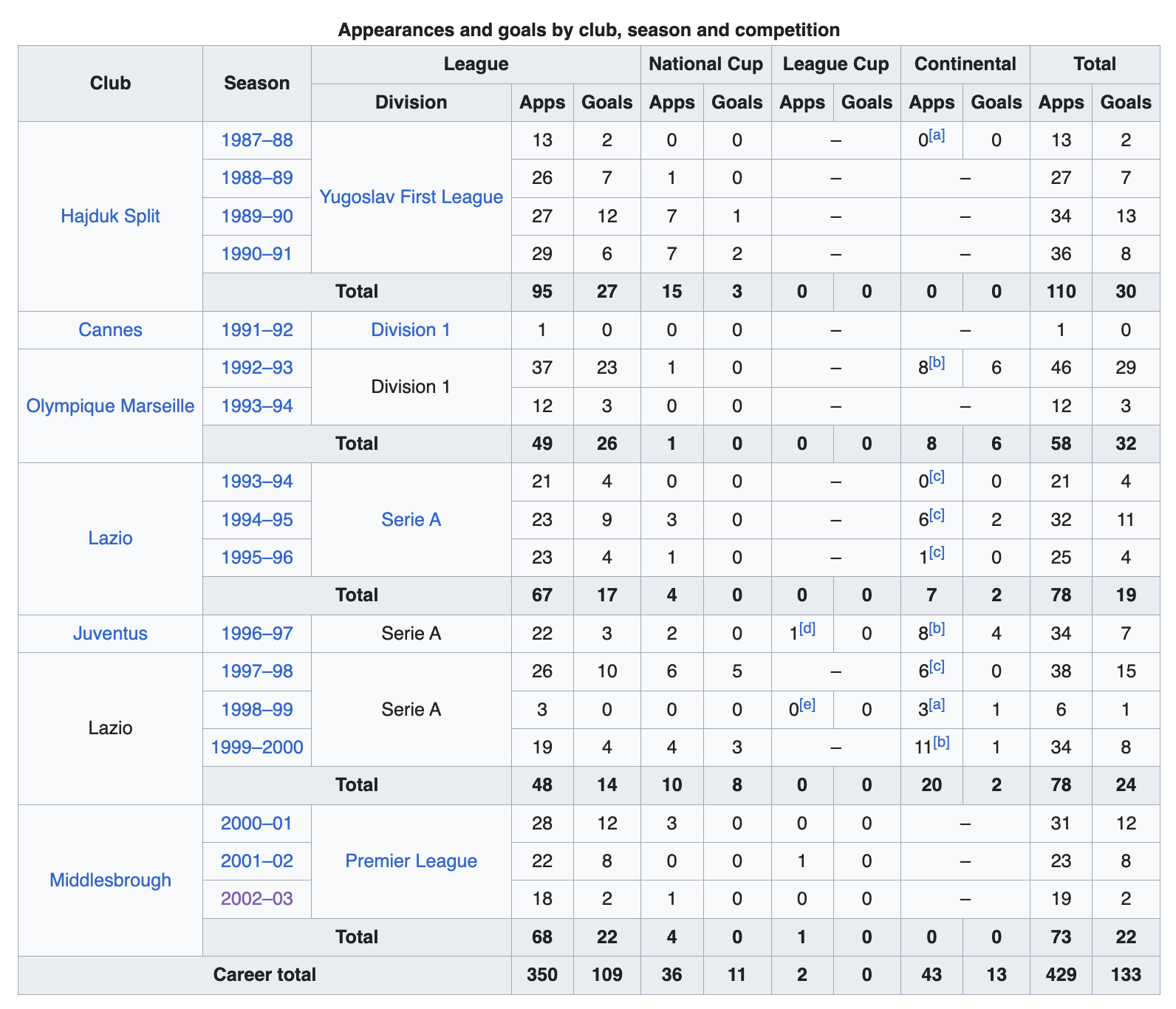
Task: Open footnote [e] in the 1998–99 row
Action: pos(807,705)
